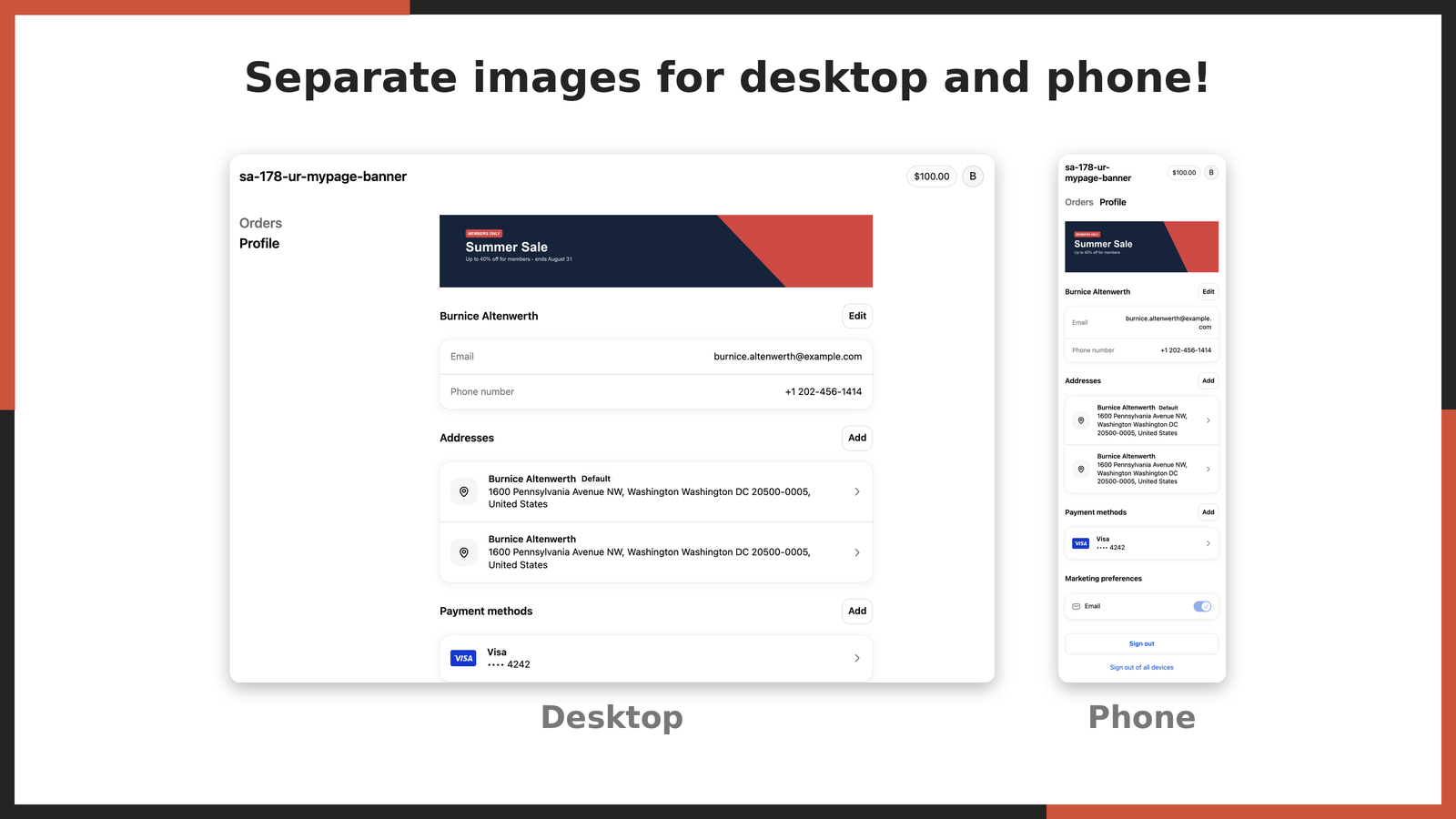
Task: Click the Desktop caption below the mockup
Action: 612,717
